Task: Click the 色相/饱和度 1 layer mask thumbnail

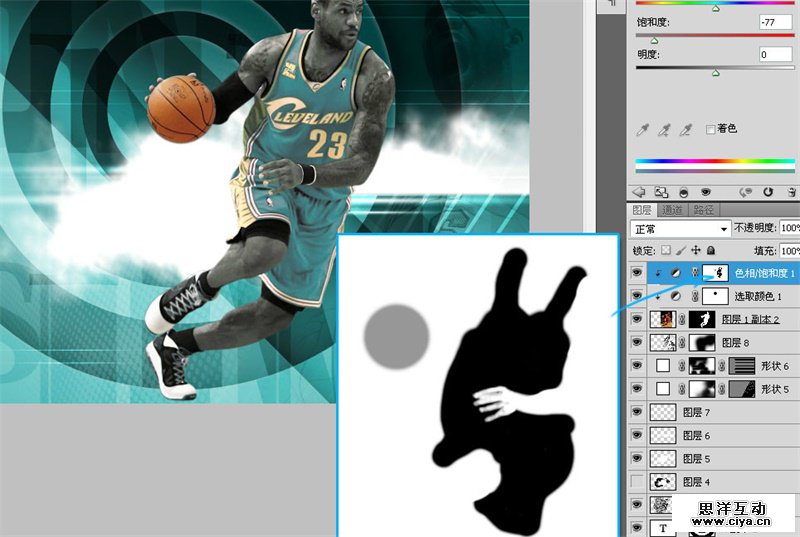Action: (x=716, y=273)
